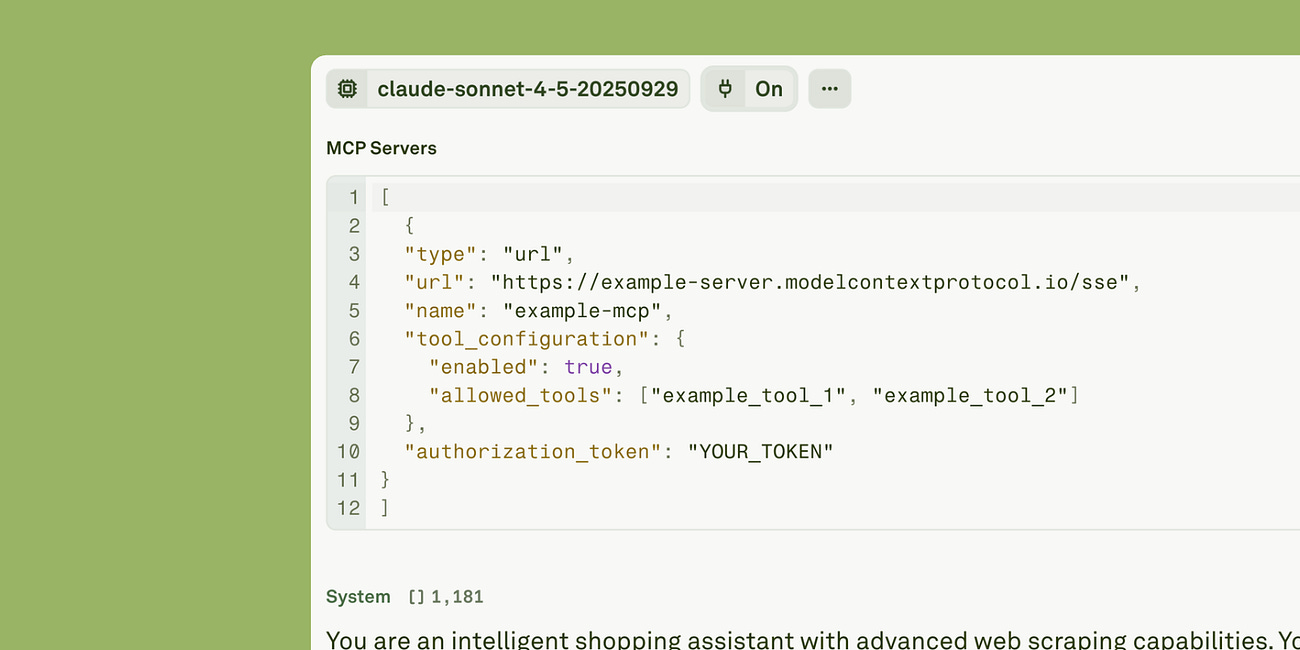Click the true value after "enabled"

tap(588, 367)
